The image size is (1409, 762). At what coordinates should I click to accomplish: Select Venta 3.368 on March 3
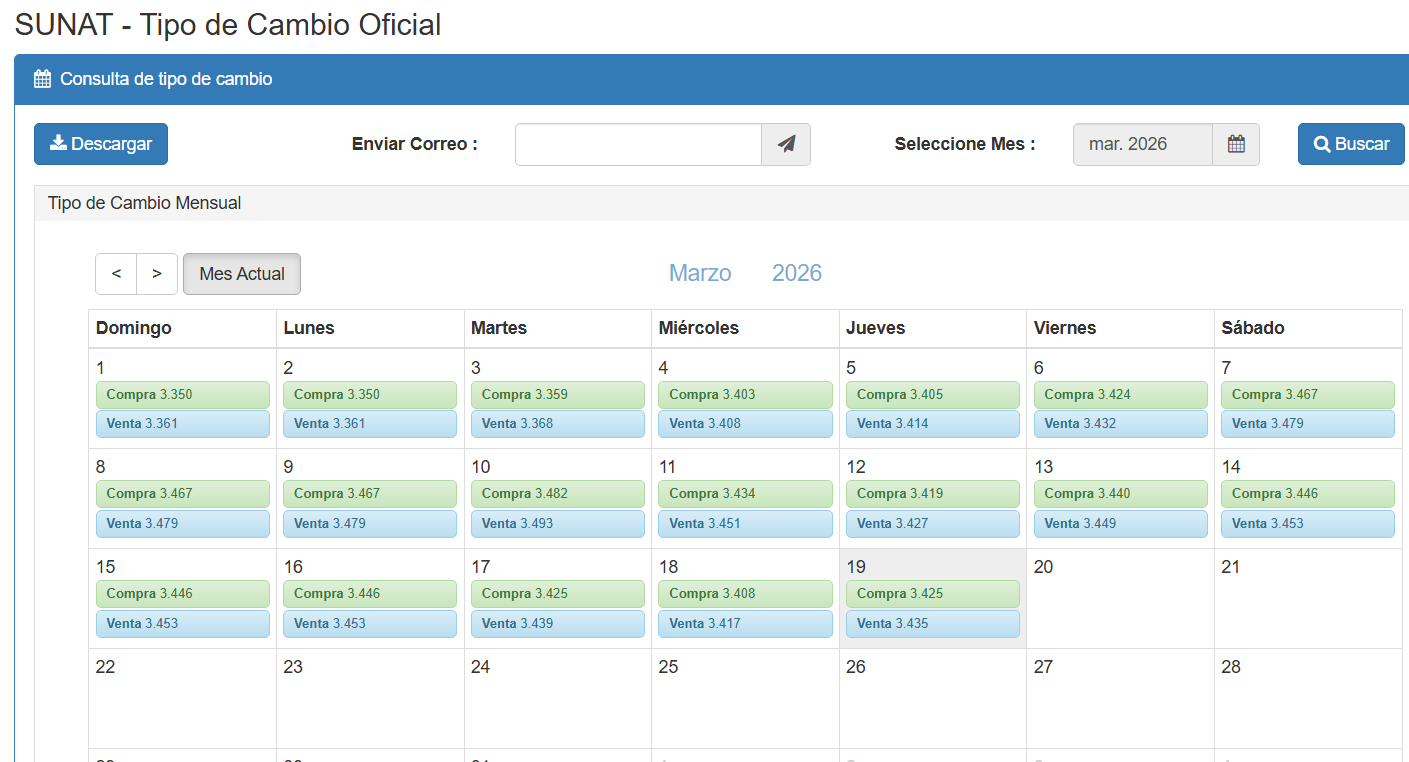pyautogui.click(x=558, y=424)
